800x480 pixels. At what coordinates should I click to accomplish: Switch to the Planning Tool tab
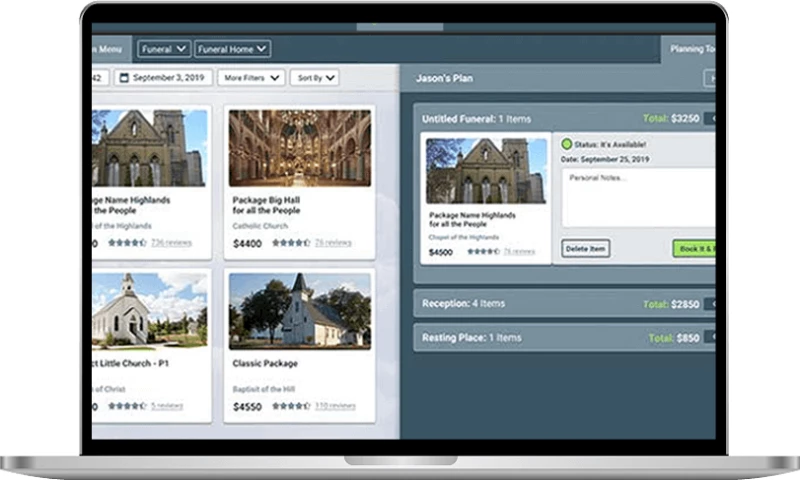point(692,48)
